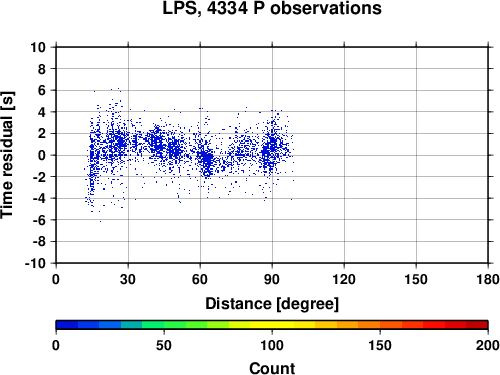Click the y-axis tick label 0
Screen dimensions: 500x375
click(42, 155)
